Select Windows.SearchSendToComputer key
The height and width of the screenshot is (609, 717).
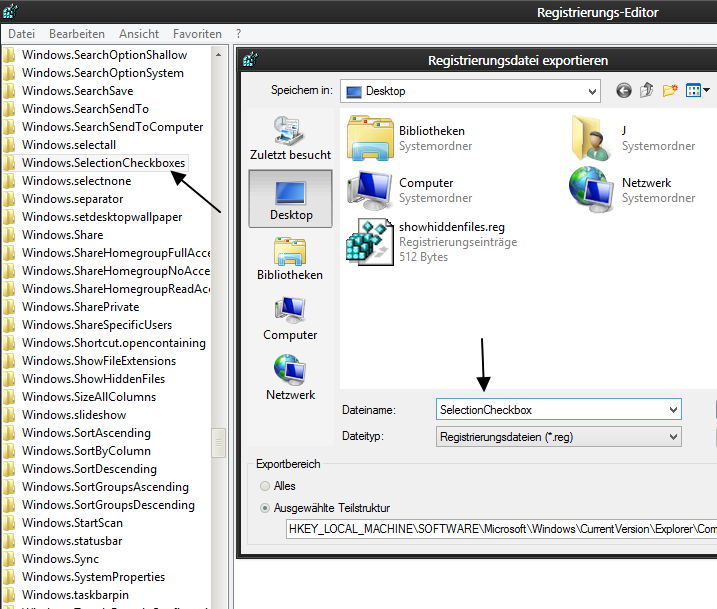(112, 127)
